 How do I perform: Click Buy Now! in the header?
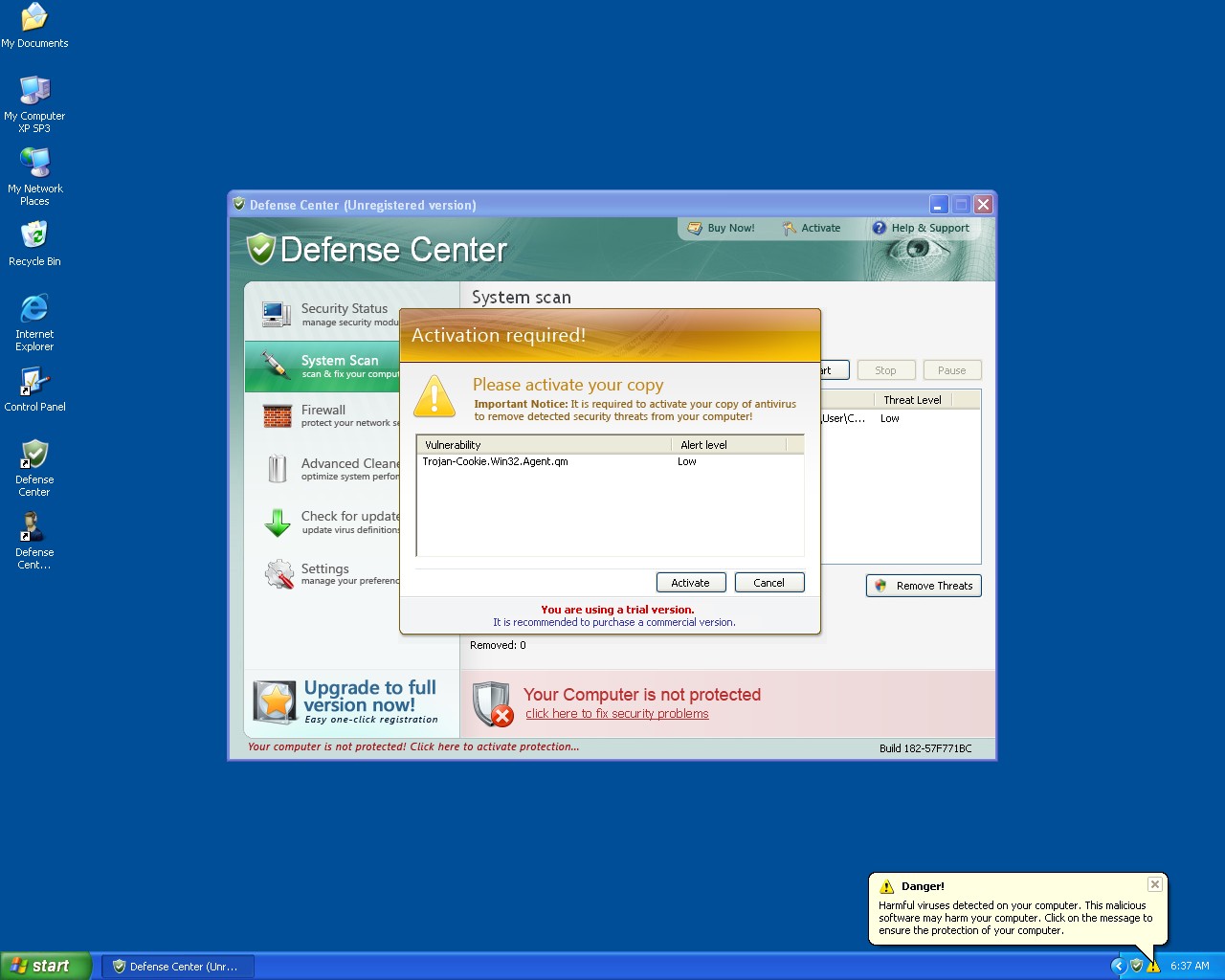722,228
